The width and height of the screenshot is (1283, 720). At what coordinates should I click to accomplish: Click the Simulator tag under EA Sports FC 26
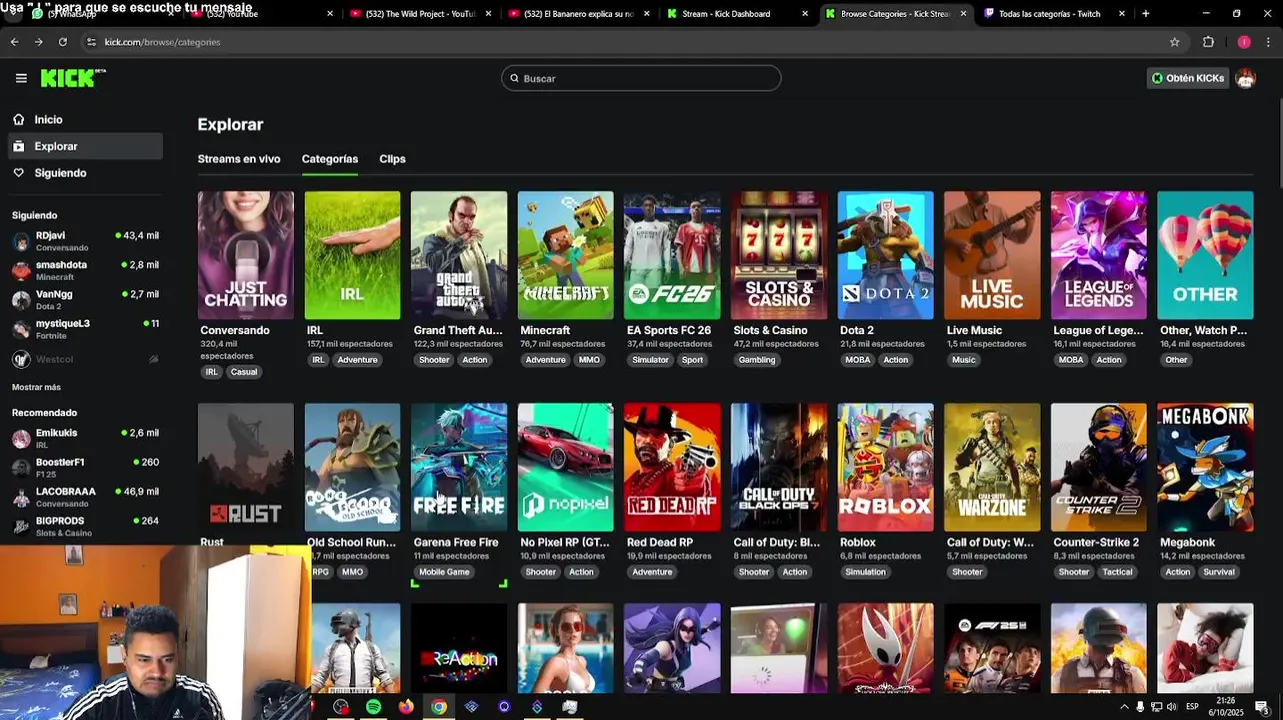[x=650, y=360]
